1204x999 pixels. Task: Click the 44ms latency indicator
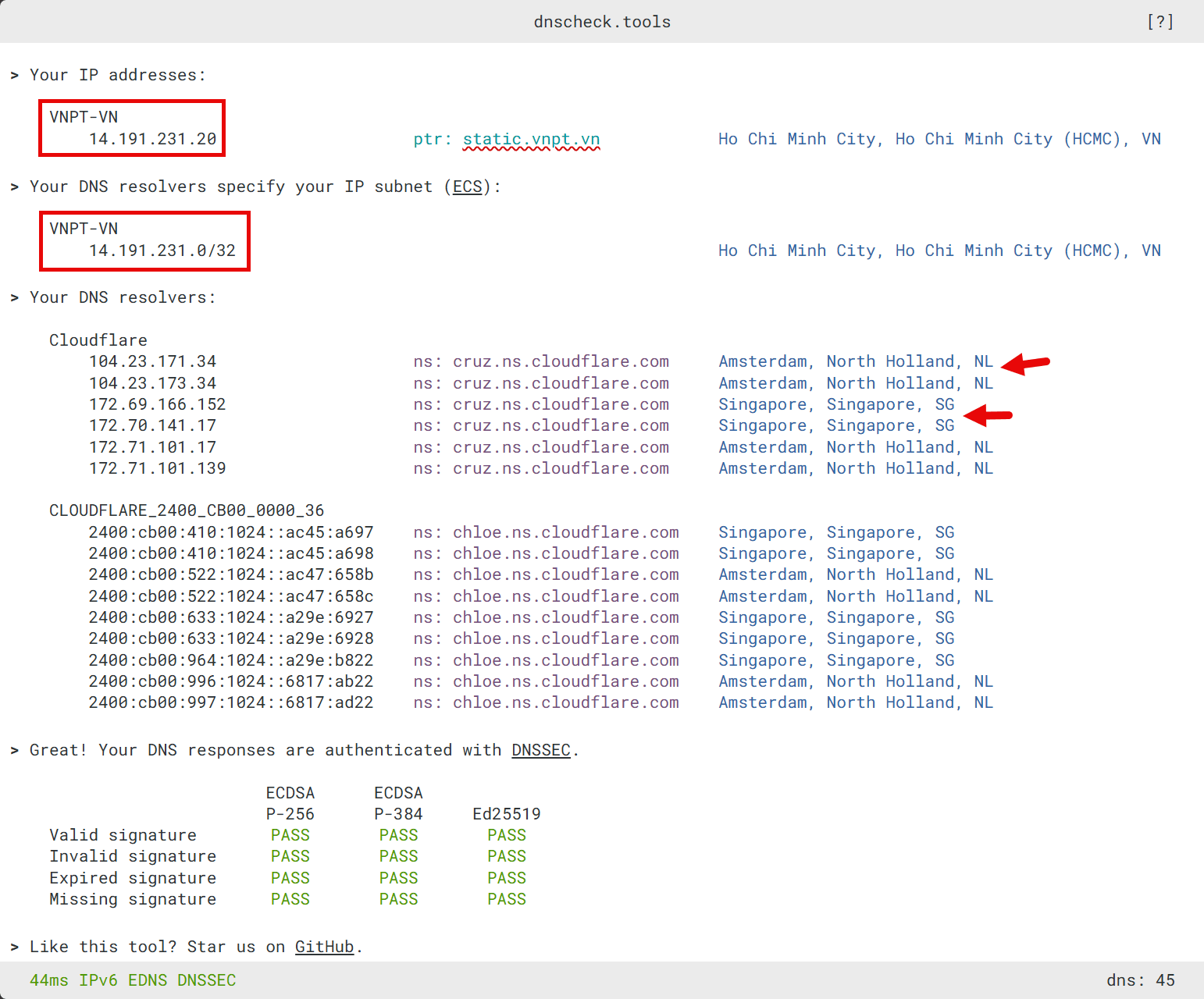click(48, 979)
